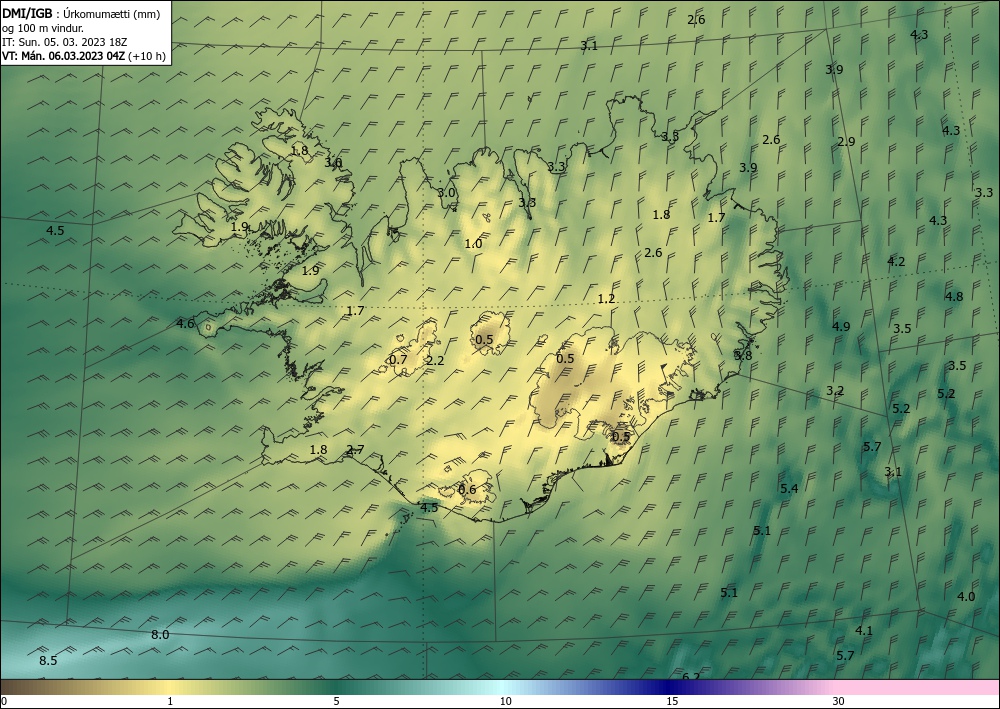Click the title text 'DMI/IGB : Úrkomumætti (mm)'
The width and height of the screenshot is (1000, 709).
click(81, 13)
